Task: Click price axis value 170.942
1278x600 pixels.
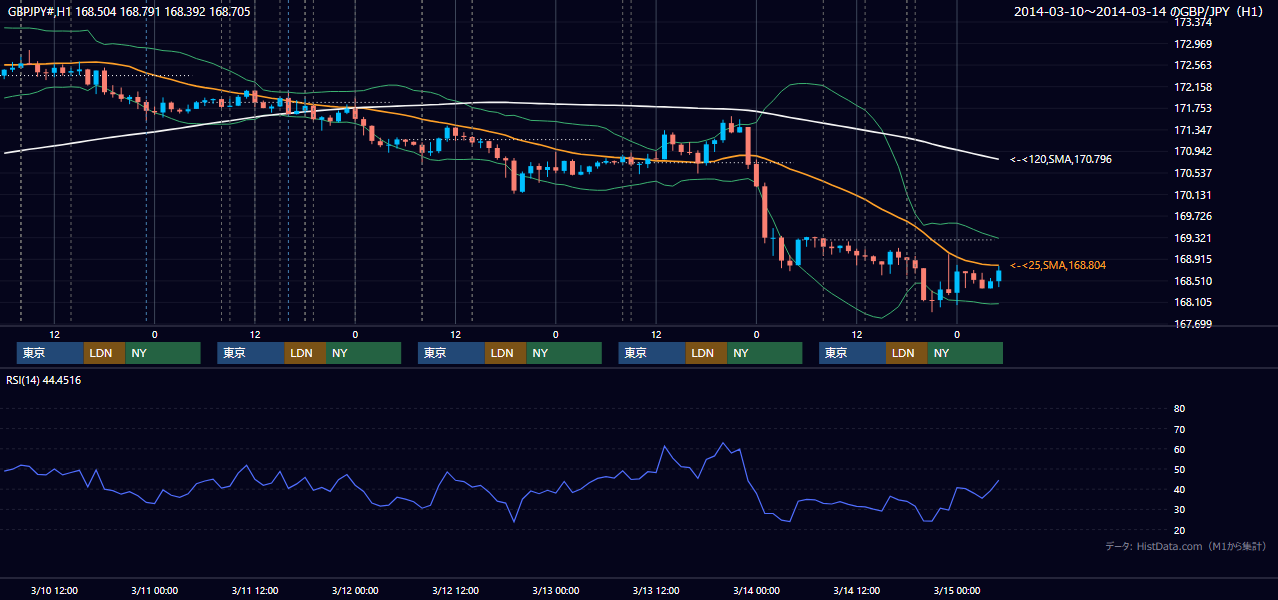Action: 1192,152
